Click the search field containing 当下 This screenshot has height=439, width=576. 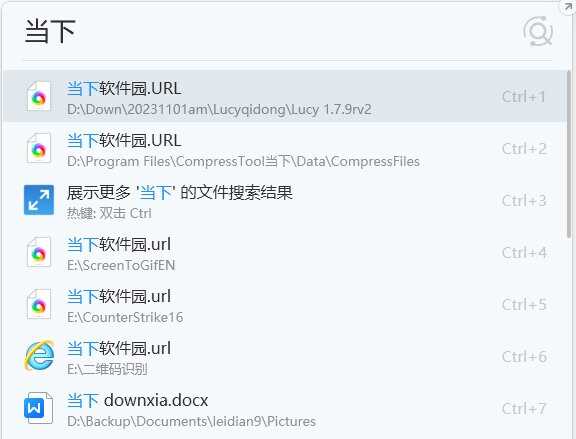(272, 32)
